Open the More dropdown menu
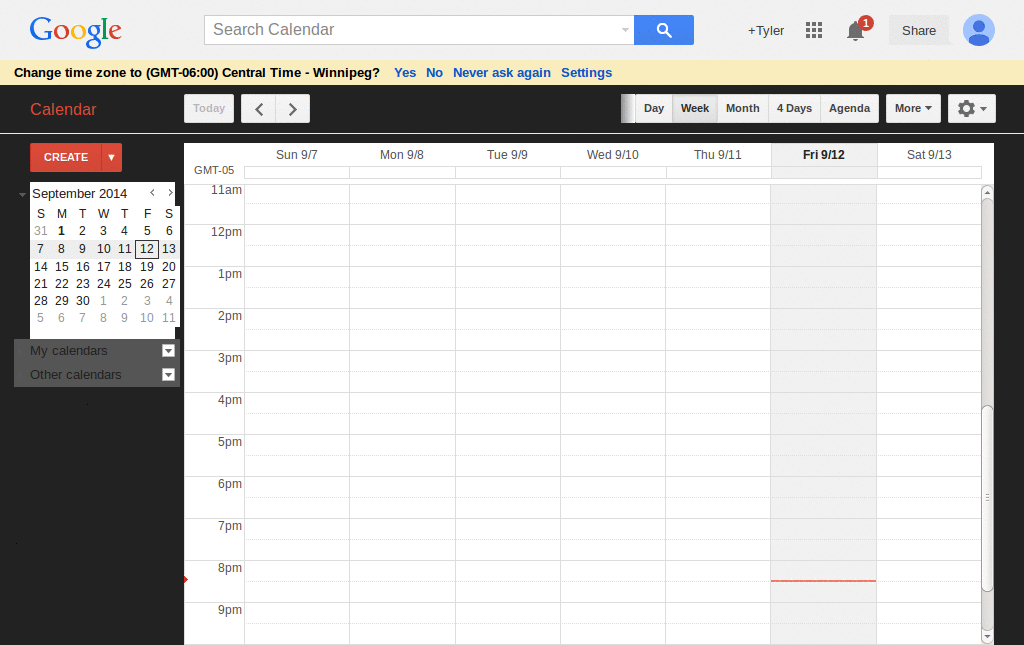Image resolution: width=1024 pixels, height=645 pixels. click(x=913, y=108)
